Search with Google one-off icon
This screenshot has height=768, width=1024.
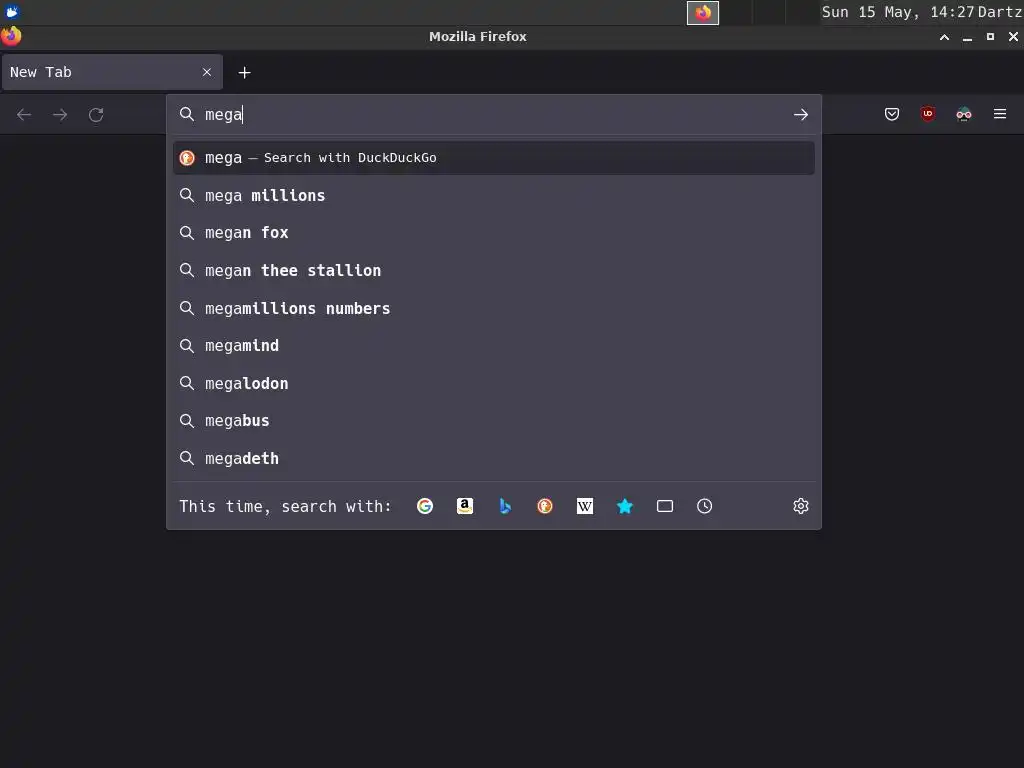pyautogui.click(x=424, y=506)
